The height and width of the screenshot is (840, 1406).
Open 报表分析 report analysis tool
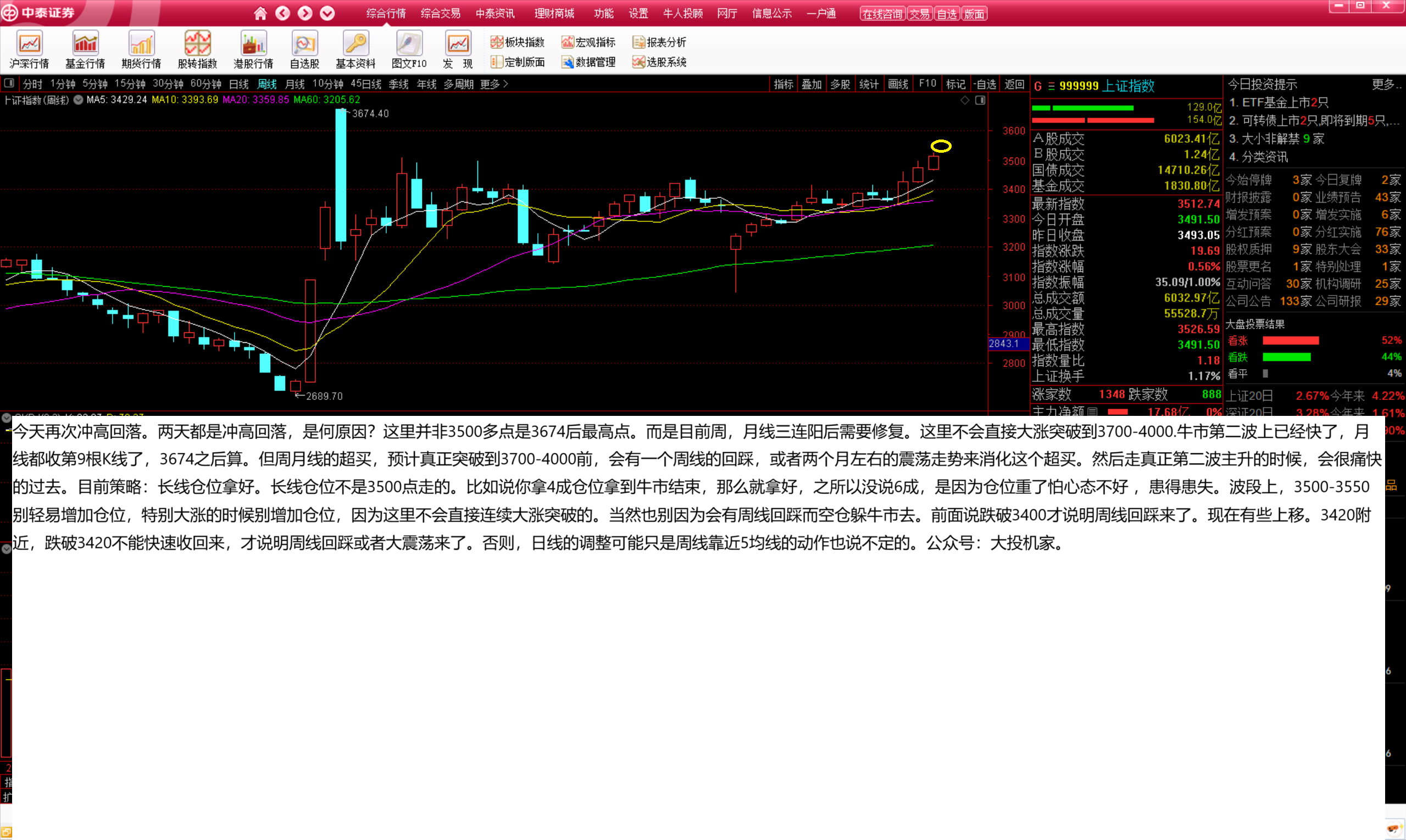click(659, 42)
